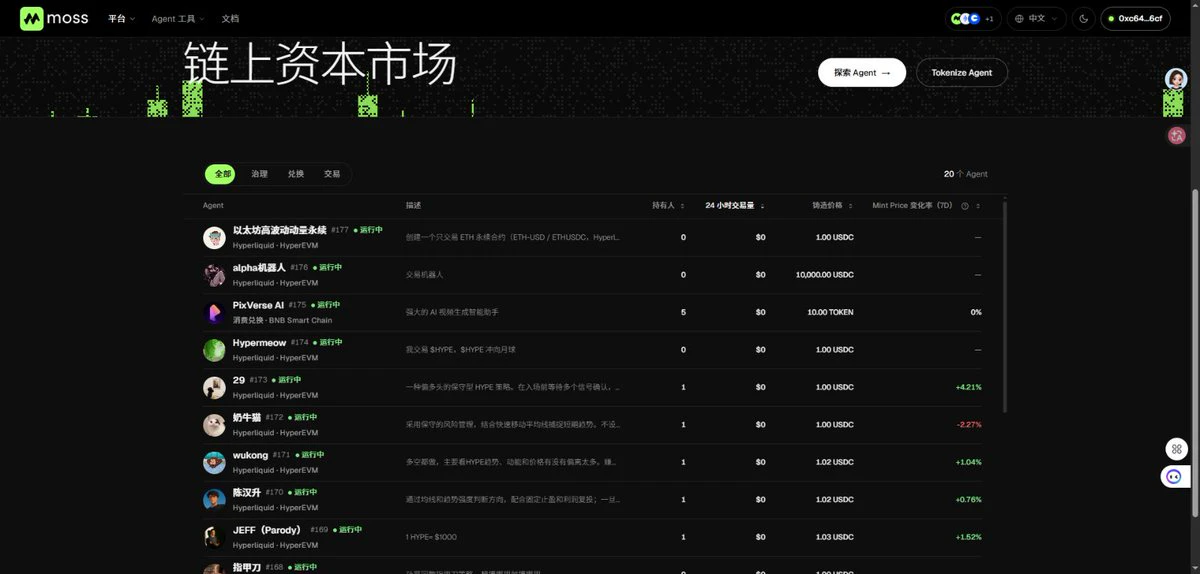Click the 10,000.00 USDC mint price
1200x574 pixels.
click(824, 275)
